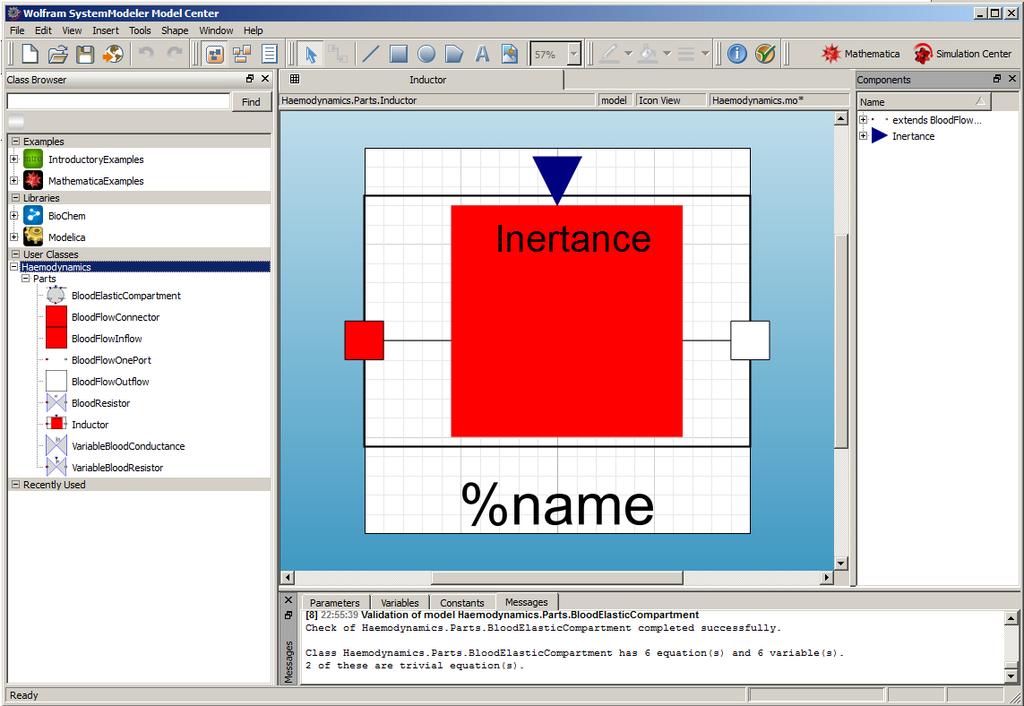Click the Find button in Class Browser
This screenshot has width=1024, height=706.
point(251,102)
